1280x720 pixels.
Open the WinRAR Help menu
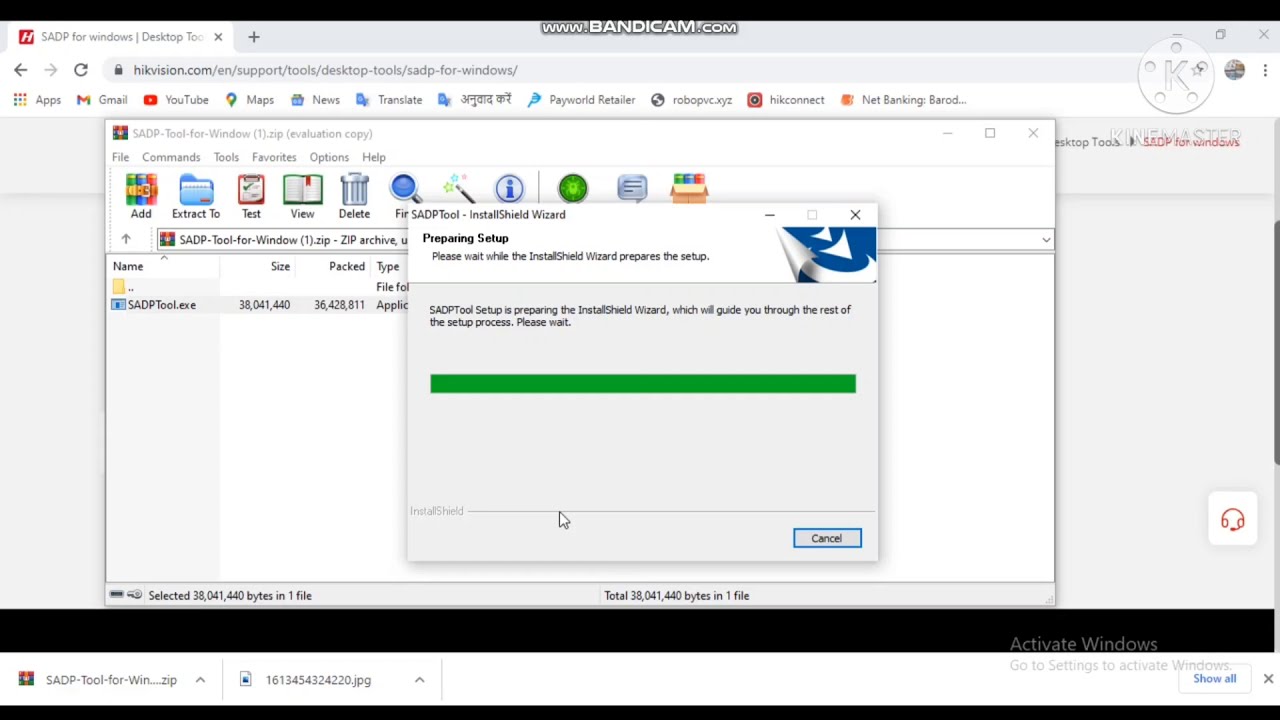(x=374, y=157)
